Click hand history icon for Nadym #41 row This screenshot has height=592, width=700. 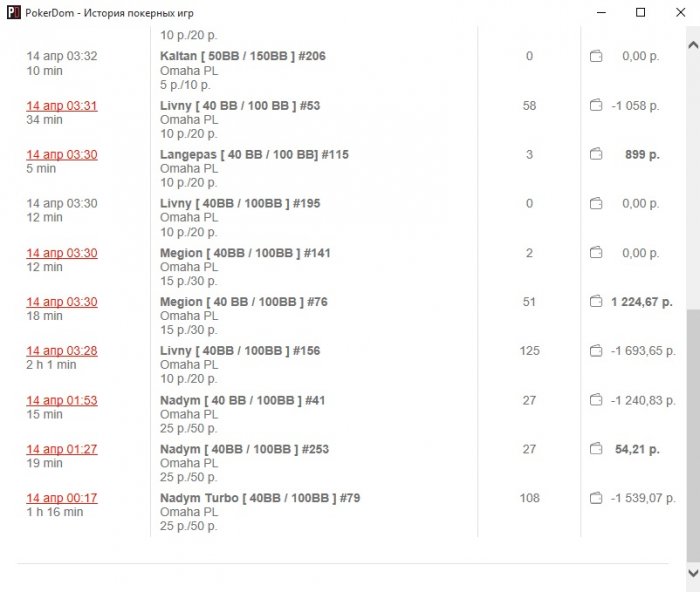point(596,400)
